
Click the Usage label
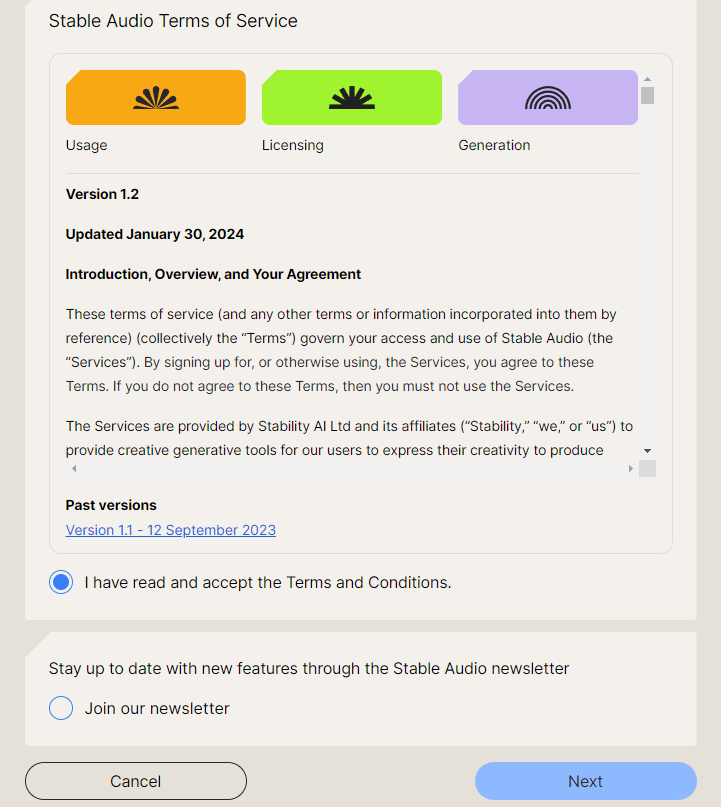86,145
